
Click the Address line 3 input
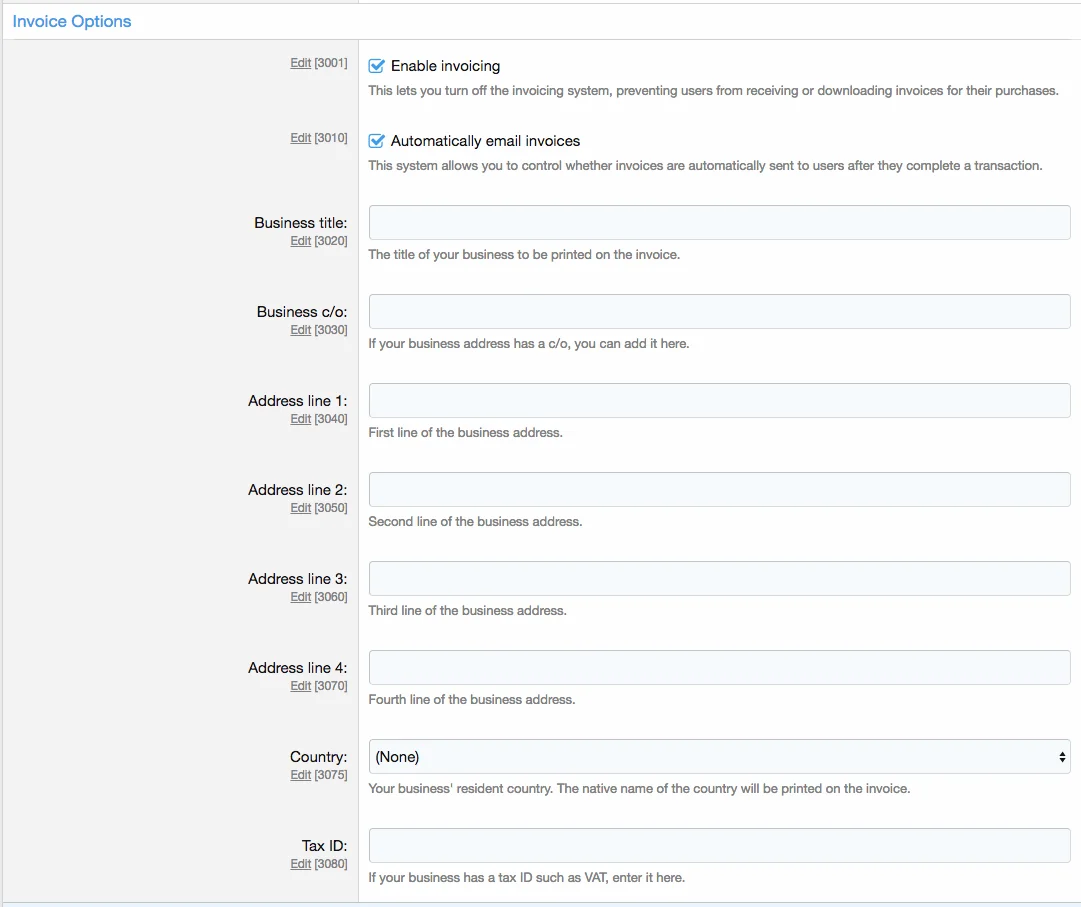pyautogui.click(x=719, y=579)
